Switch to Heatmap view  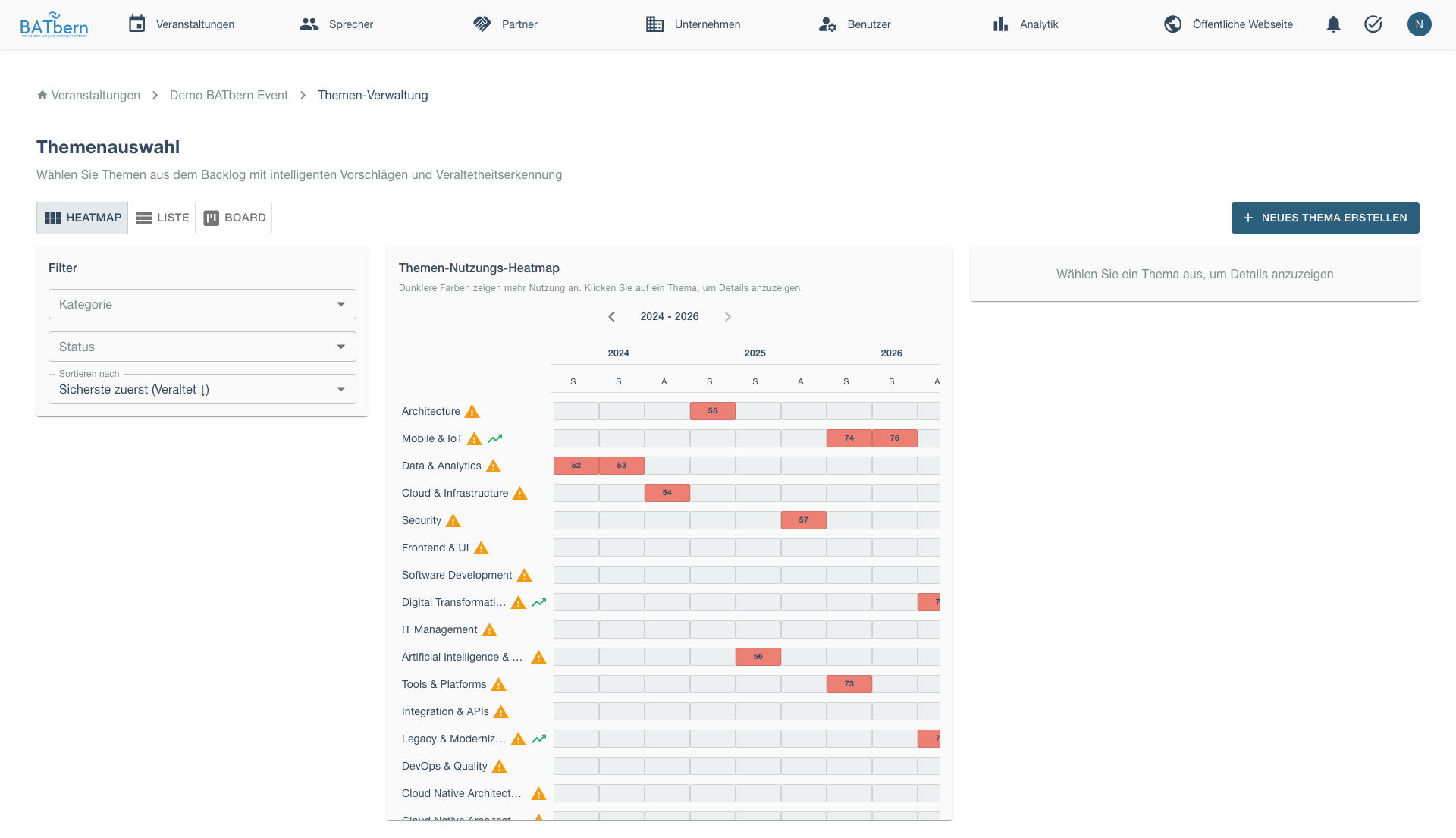coord(83,218)
